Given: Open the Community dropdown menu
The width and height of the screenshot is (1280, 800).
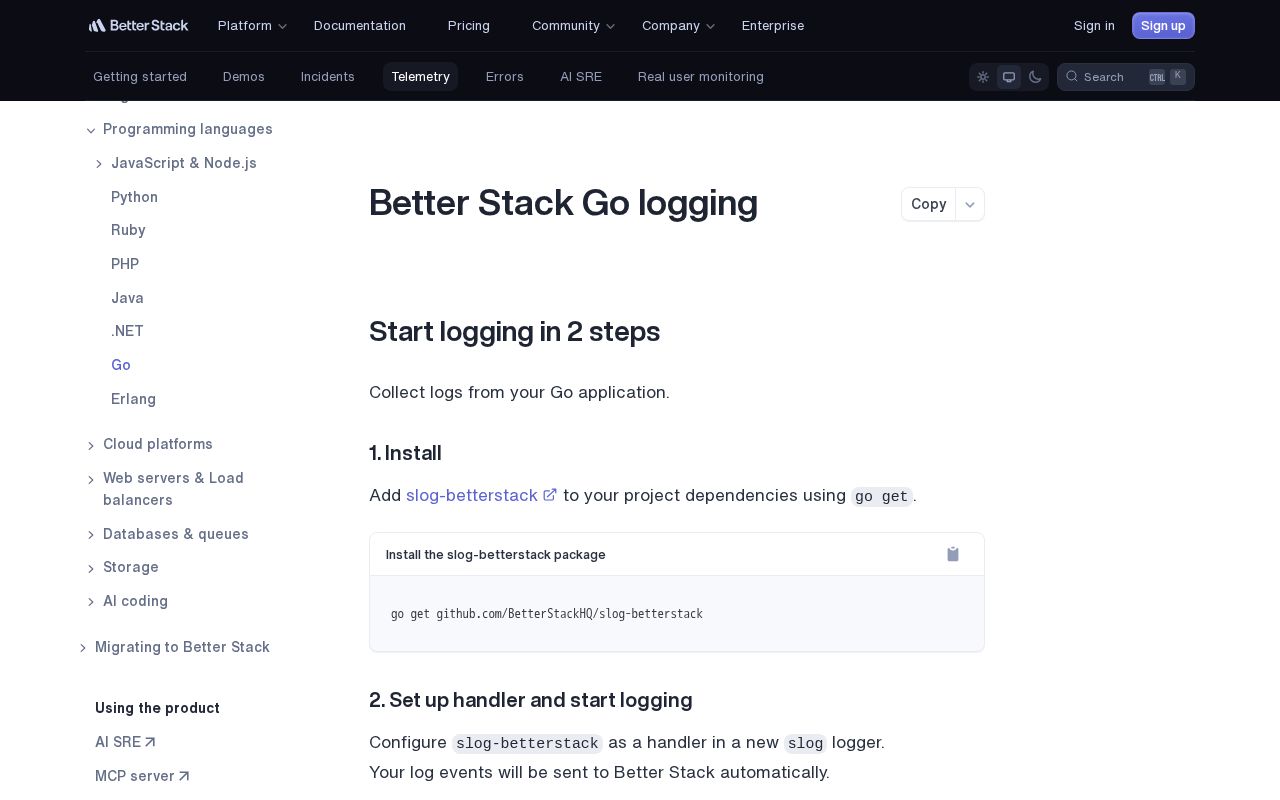Looking at the screenshot, I should pyautogui.click(x=573, y=25).
